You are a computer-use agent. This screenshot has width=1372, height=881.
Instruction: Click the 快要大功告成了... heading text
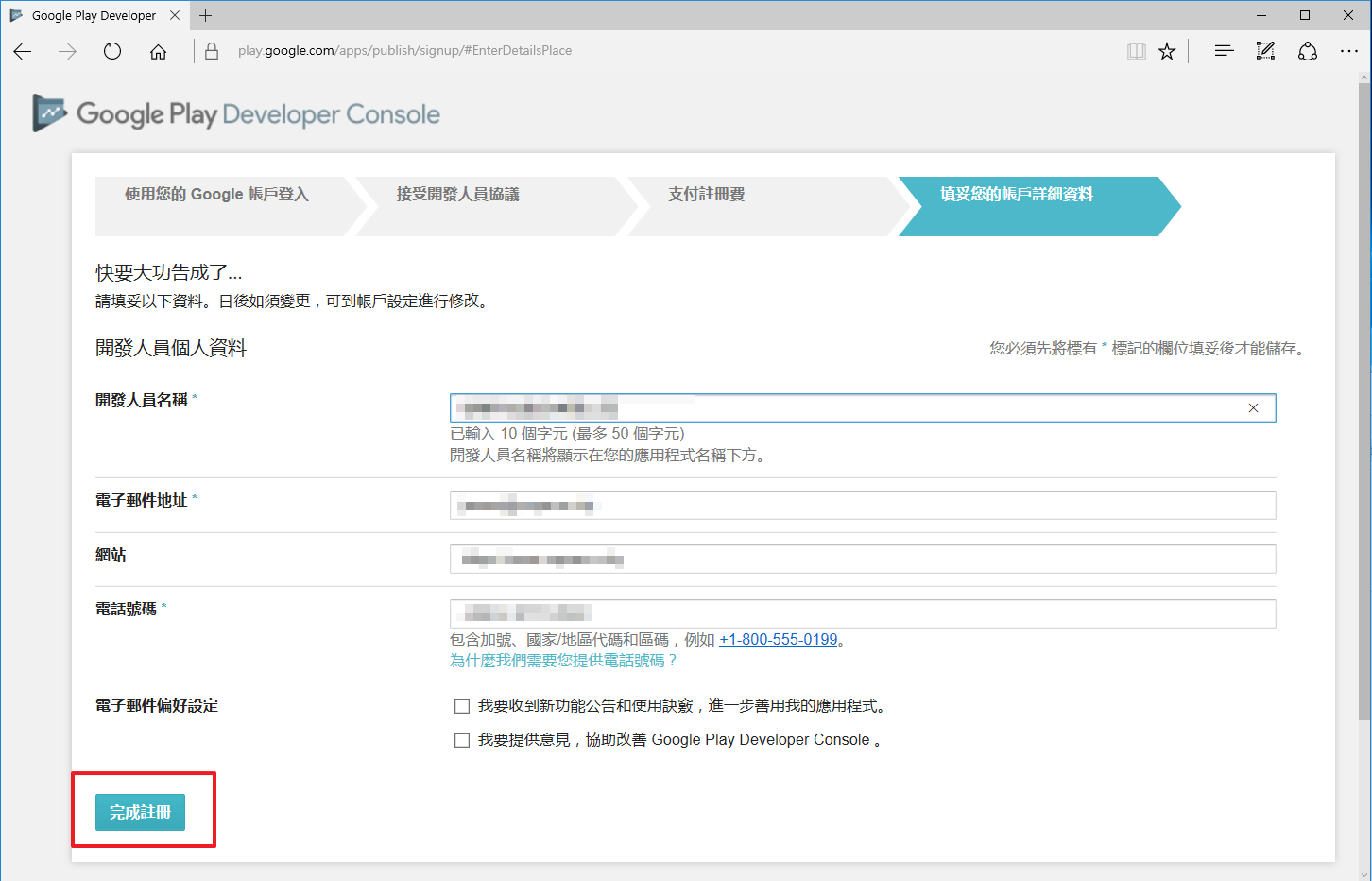tap(169, 273)
